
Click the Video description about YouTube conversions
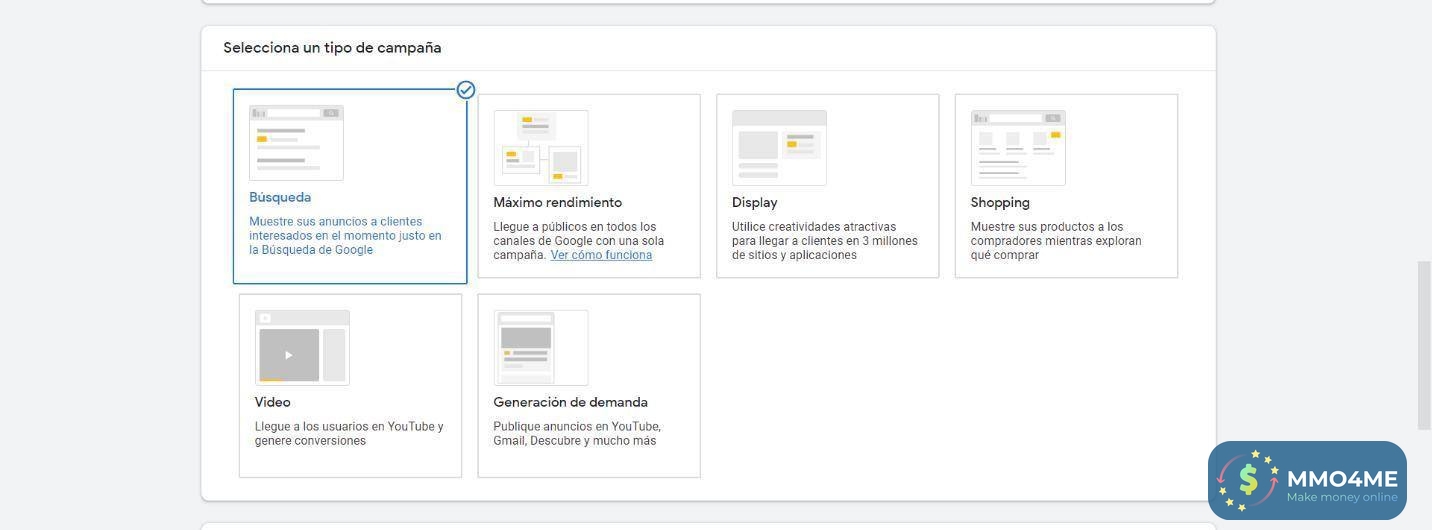click(349, 434)
